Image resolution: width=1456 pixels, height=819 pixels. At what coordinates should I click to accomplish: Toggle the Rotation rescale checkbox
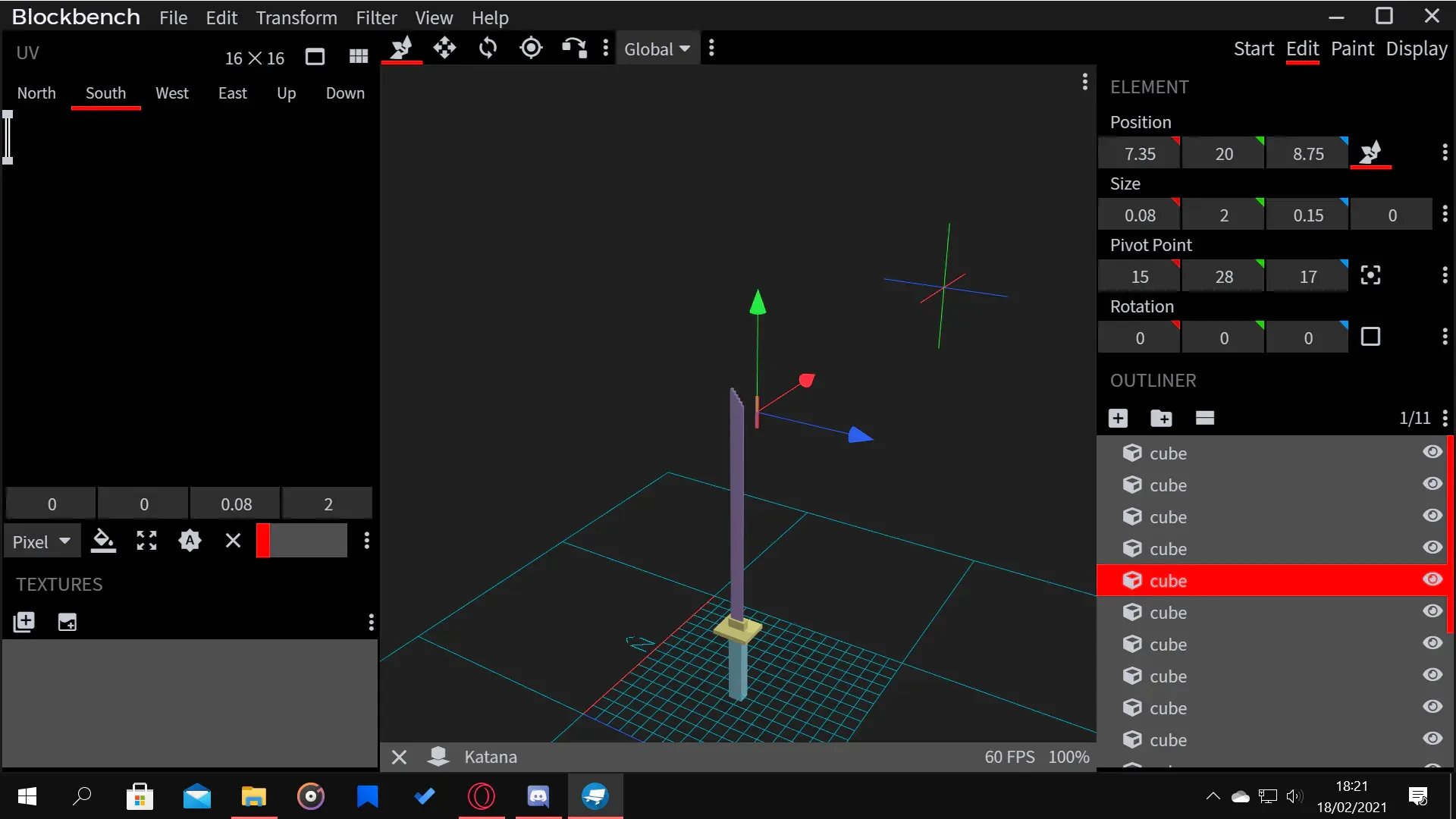click(x=1370, y=337)
